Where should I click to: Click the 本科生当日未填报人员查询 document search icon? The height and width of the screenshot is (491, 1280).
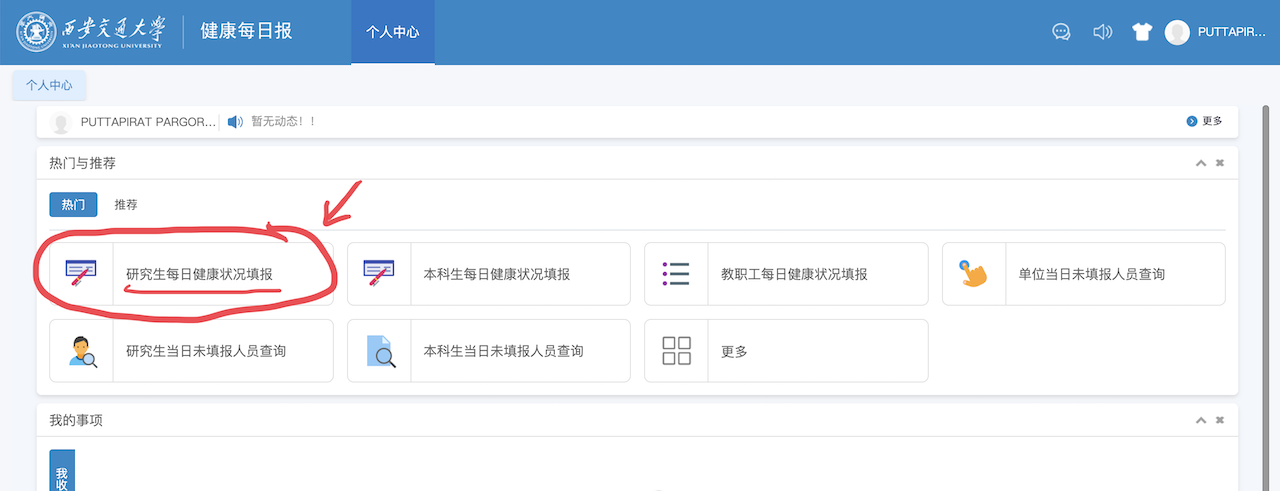coord(379,351)
